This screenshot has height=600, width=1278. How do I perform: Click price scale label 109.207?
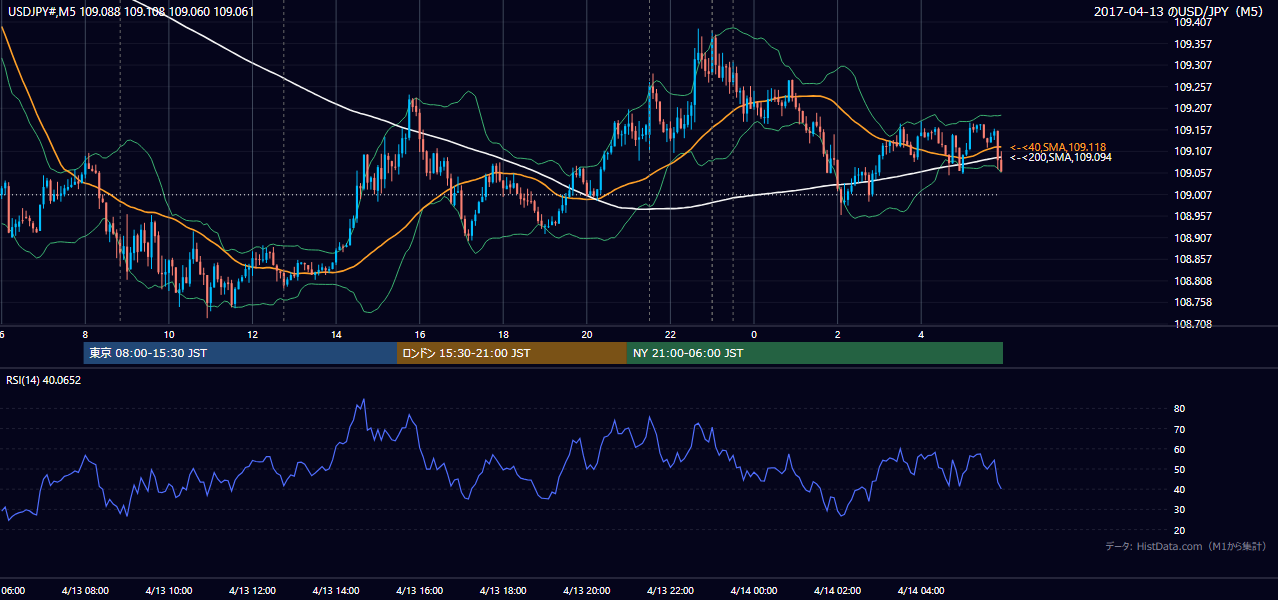1192,108
